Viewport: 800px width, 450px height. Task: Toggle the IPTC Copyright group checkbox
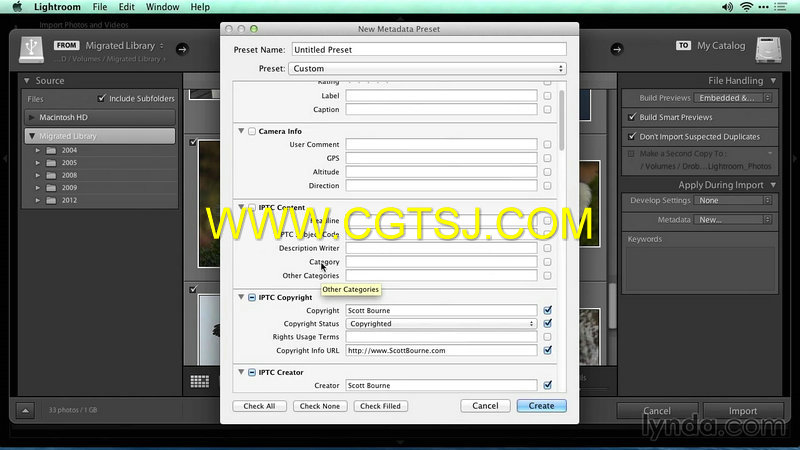252,297
